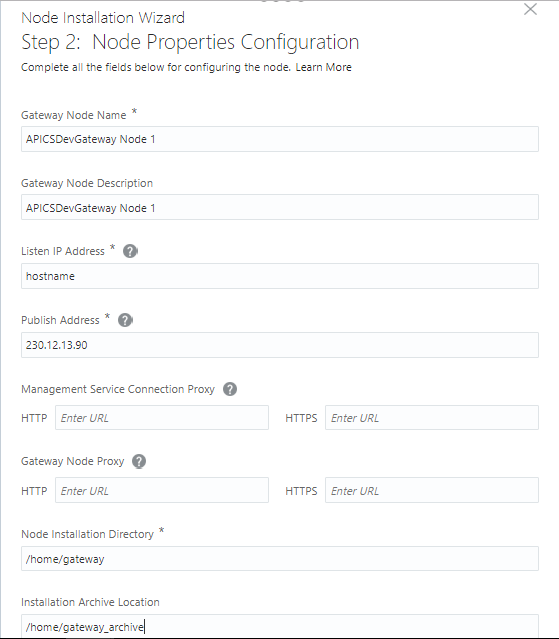This screenshot has width=559, height=639.
Task: Show Gateway Node Proxy help icon
Action: [139, 461]
